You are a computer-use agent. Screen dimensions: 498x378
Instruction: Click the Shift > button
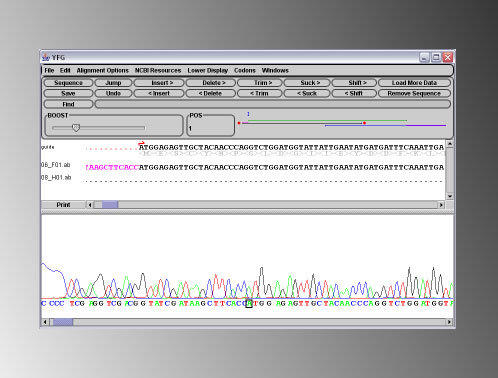(354, 83)
